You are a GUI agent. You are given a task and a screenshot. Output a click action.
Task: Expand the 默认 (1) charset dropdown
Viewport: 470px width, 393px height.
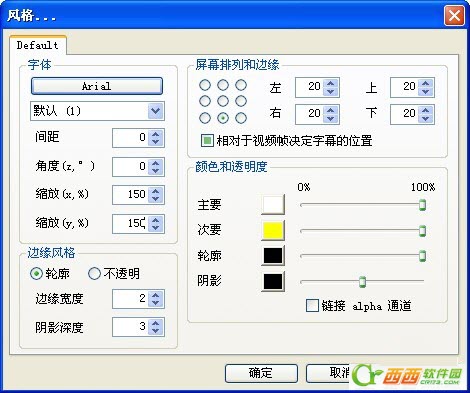click(156, 111)
